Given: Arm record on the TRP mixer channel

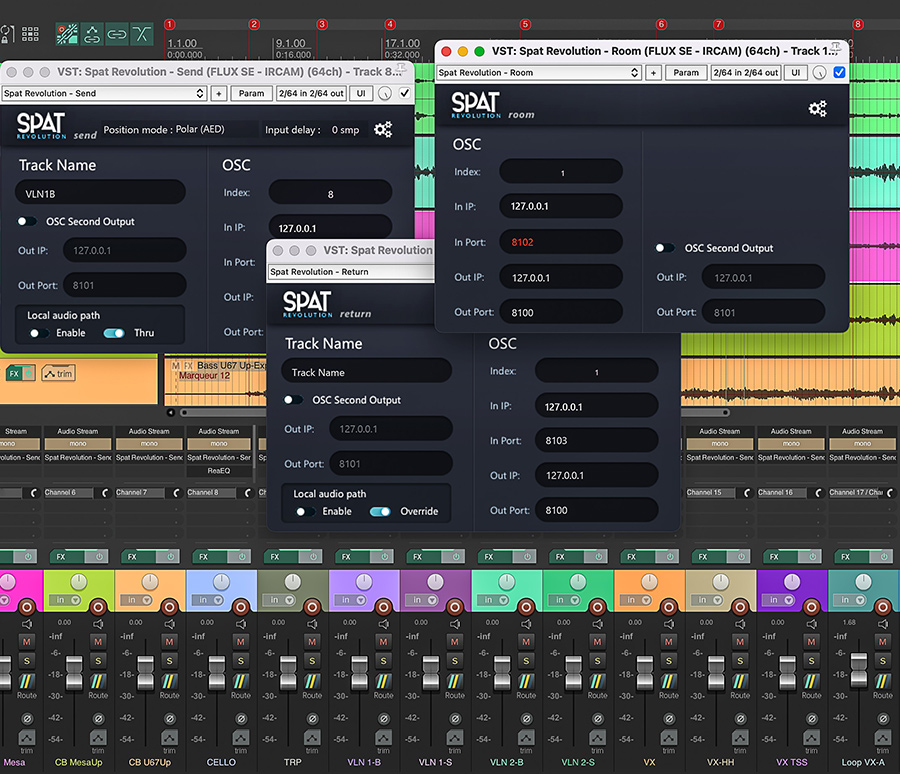Looking at the screenshot, I should pyautogui.click(x=312, y=606).
